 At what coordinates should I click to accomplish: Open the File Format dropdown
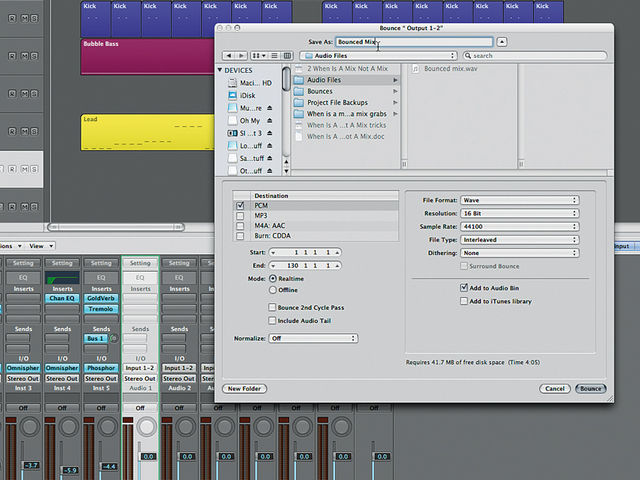pyautogui.click(x=520, y=200)
